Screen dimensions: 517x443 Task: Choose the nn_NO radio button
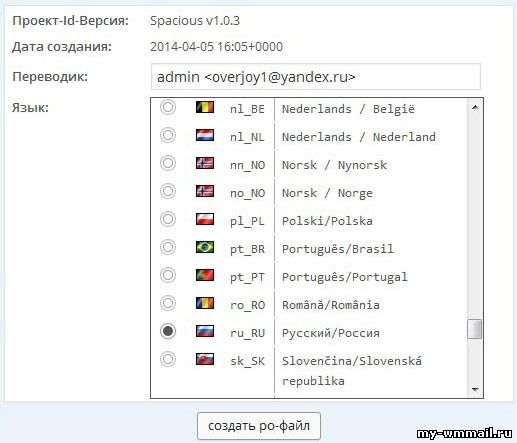[x=168, y=163]
